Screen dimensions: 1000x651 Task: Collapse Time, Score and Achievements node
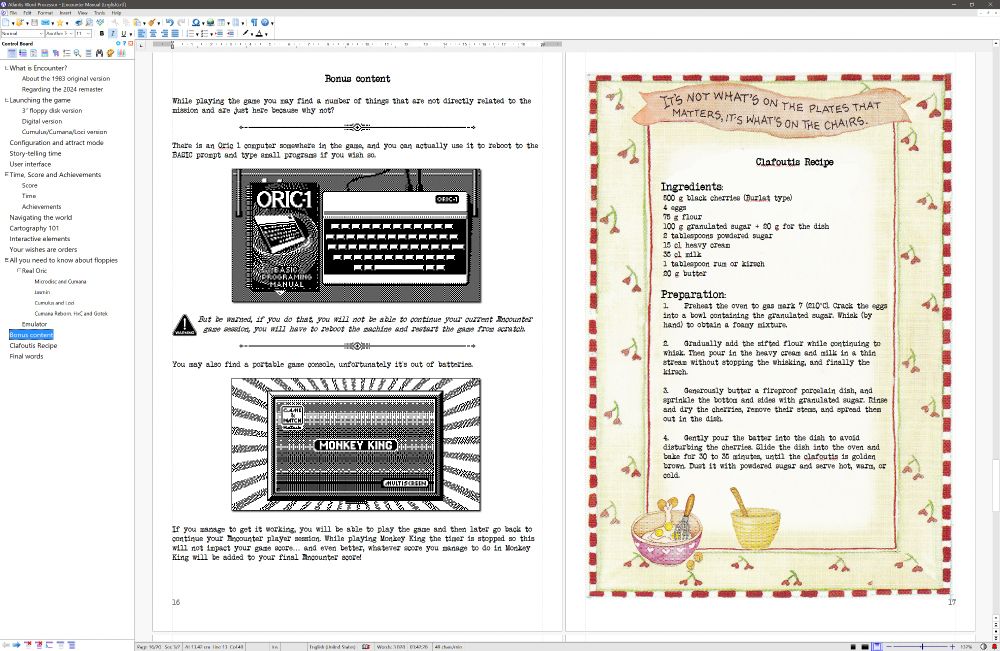6,174
